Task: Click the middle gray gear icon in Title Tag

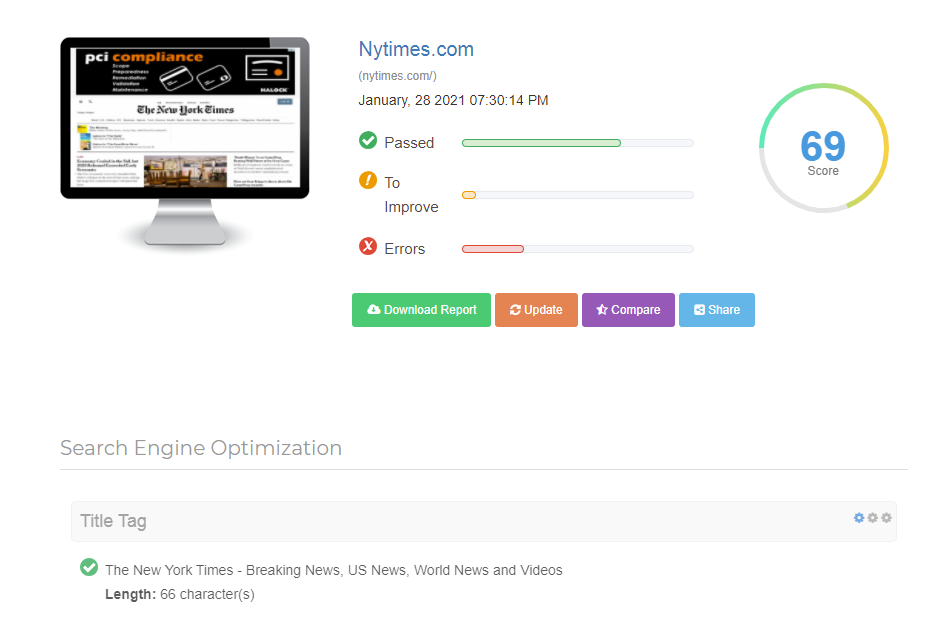Action: tap(872, 518)
